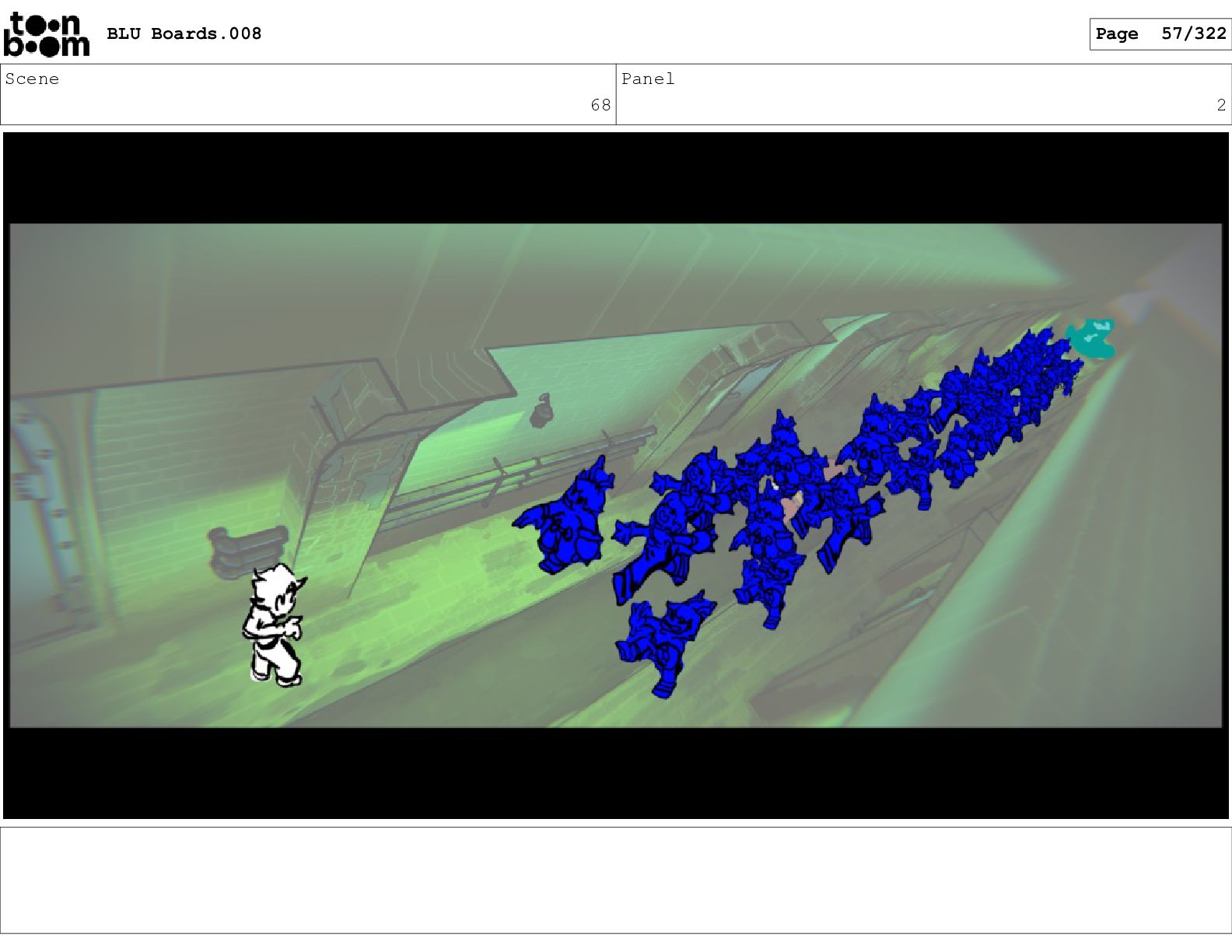Click the storyboard panel image
This screenshot has height=952, width=1232.
click(616, 475)
